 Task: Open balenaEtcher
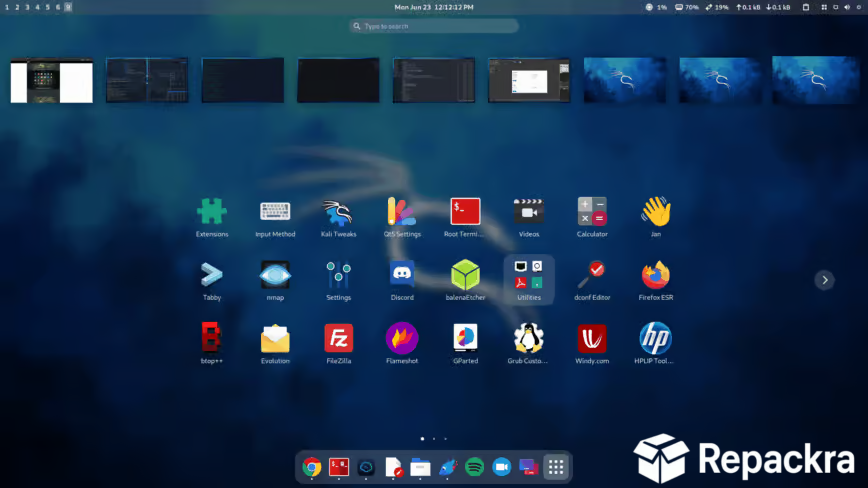pyautogui.click(x=465, y=281)
